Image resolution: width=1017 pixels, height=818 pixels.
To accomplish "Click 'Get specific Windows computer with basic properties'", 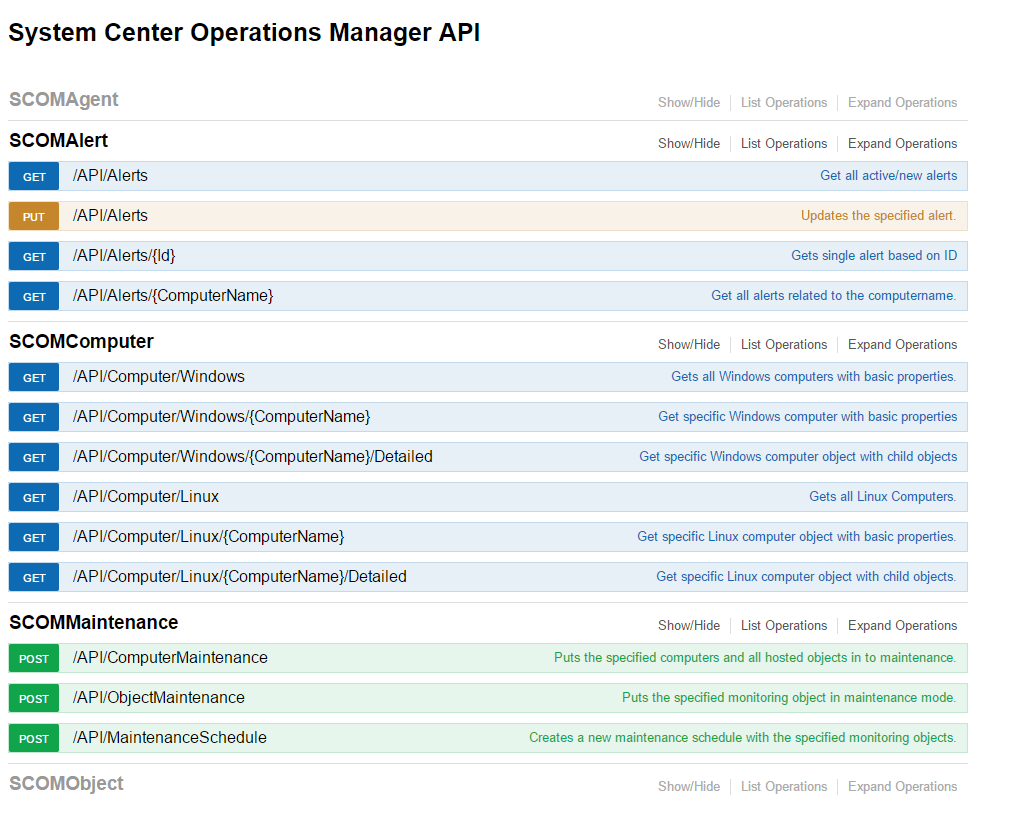I will click(808, 416).
